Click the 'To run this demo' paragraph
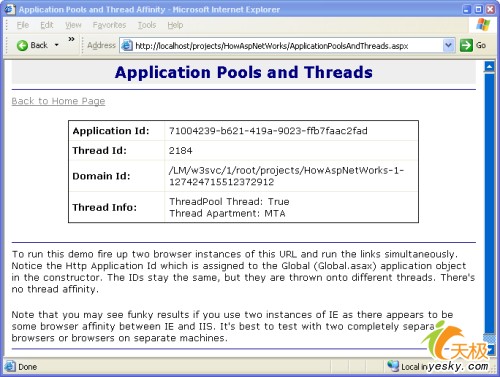Screen dimensions: 500x377 [243, 272]
